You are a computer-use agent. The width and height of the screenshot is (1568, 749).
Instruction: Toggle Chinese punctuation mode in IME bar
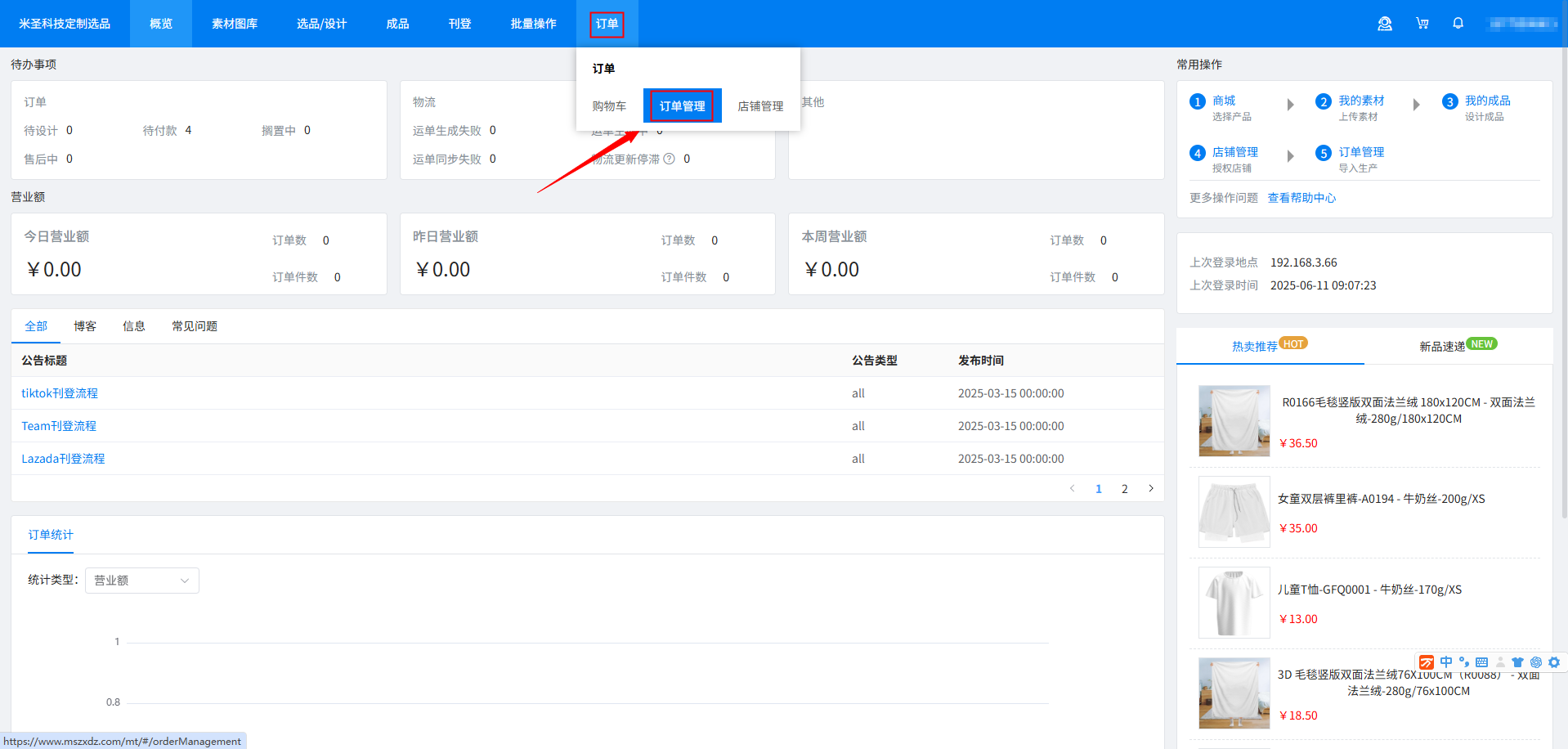click(x=1463, y=662)
